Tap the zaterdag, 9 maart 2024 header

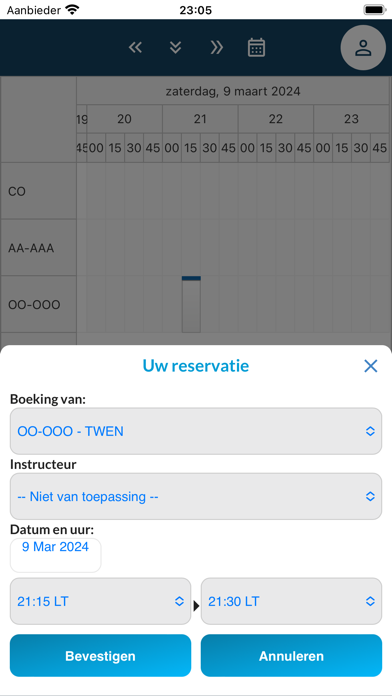pyautogui.click(x=233, y=91)
